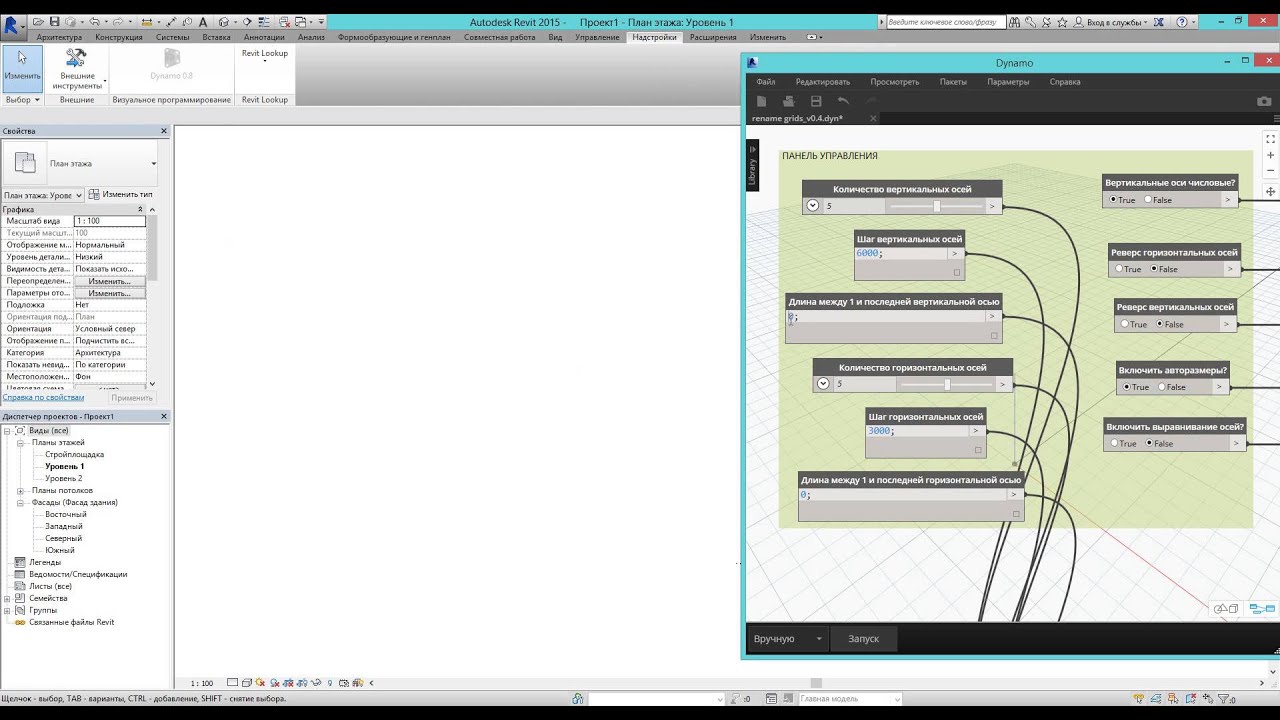Click the Infocenter search binoculars icon

(x=1014, y=22)
